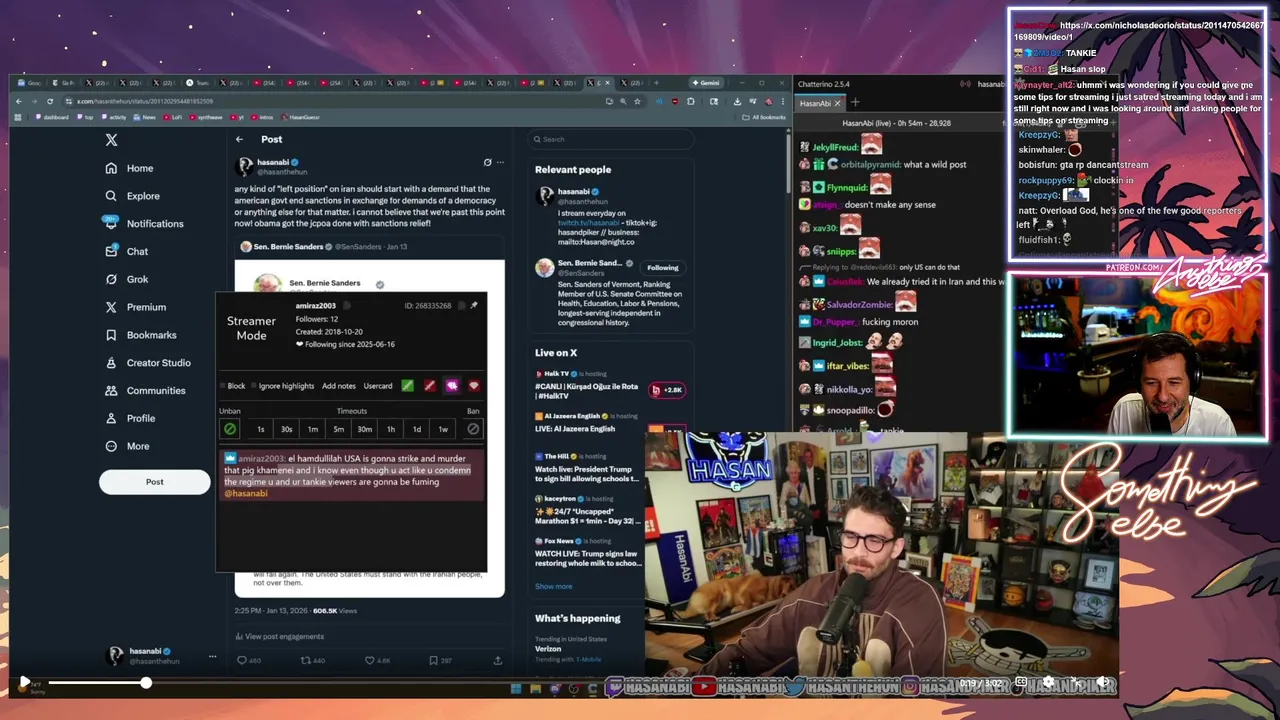Click Following button next to Sen. Bernie Sanders
The width and height of the screenshot is (1280, 720).
tap(662, 268)
